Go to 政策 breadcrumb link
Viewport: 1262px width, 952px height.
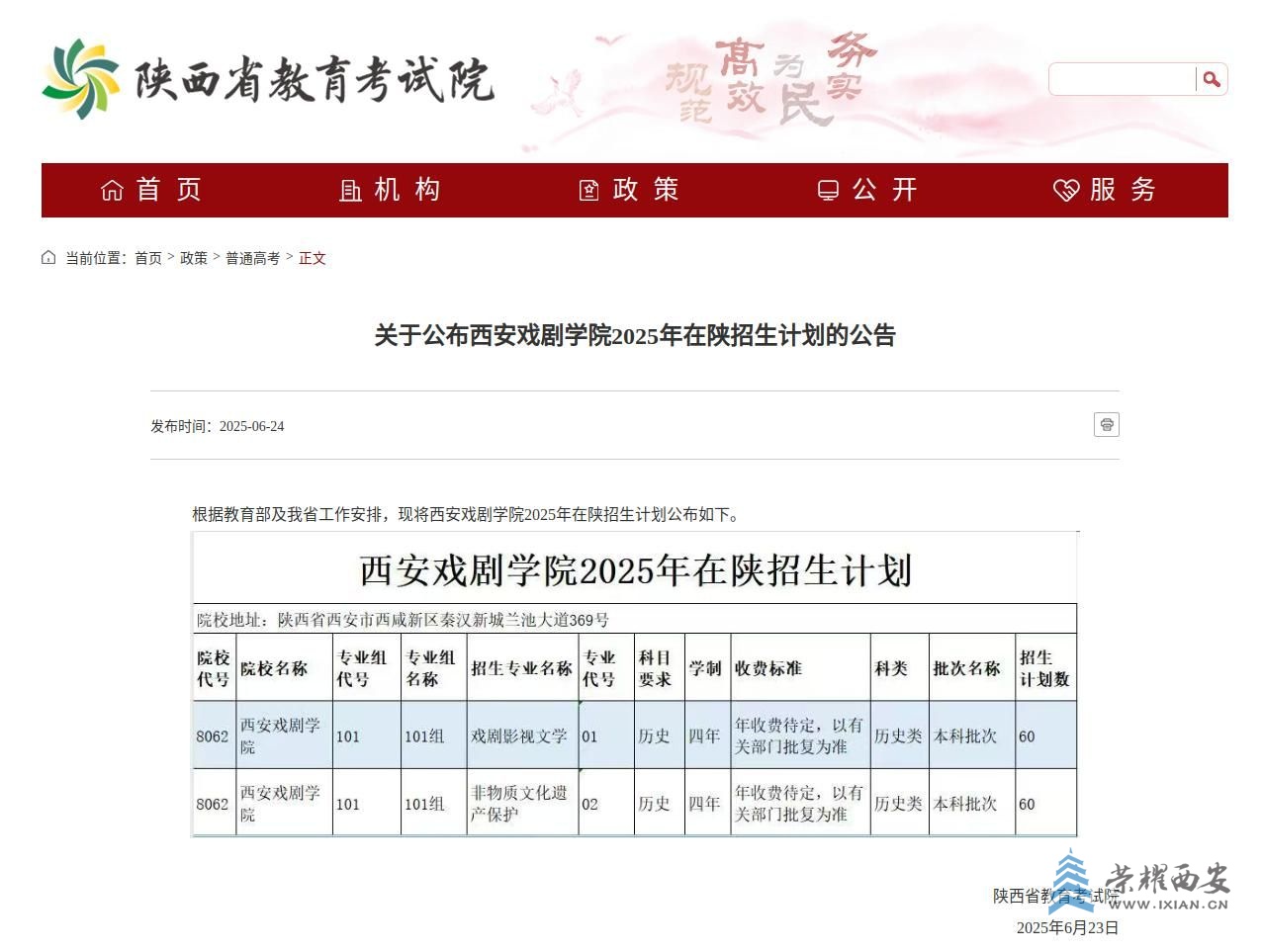pyautogui.click(x=194, y=258)
